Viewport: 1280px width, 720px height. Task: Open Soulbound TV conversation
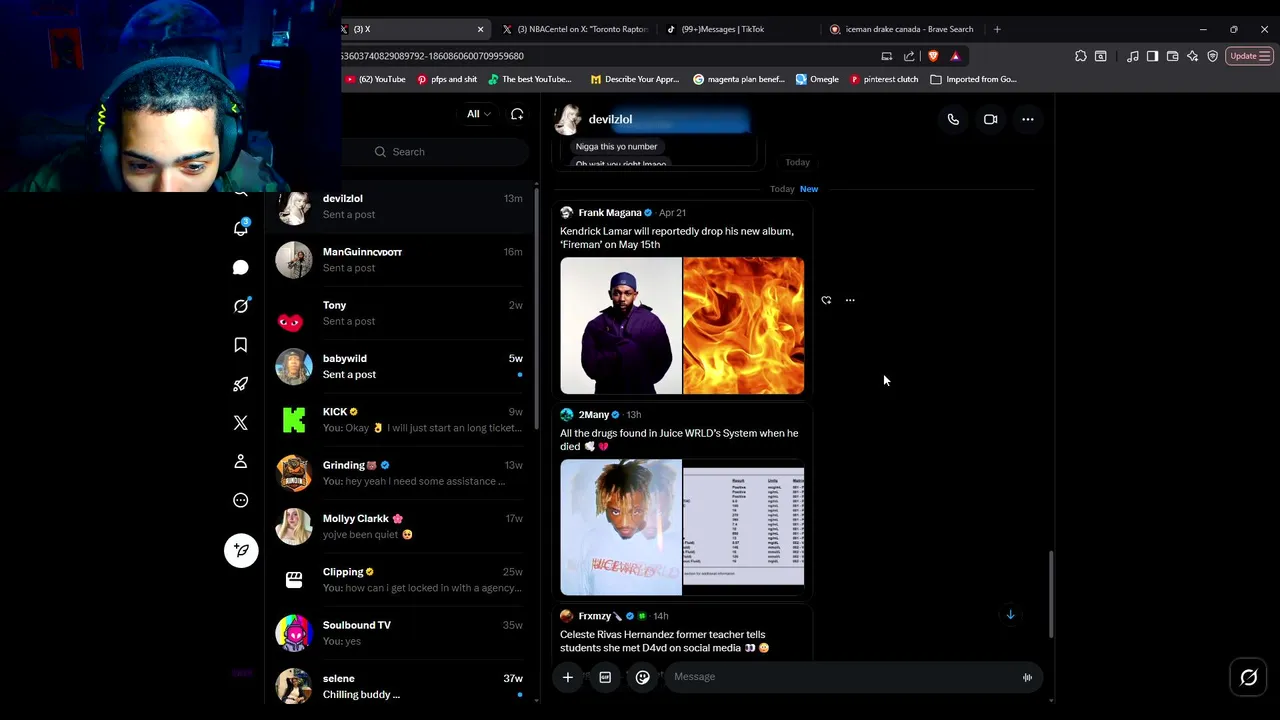(x=400, y=633)
